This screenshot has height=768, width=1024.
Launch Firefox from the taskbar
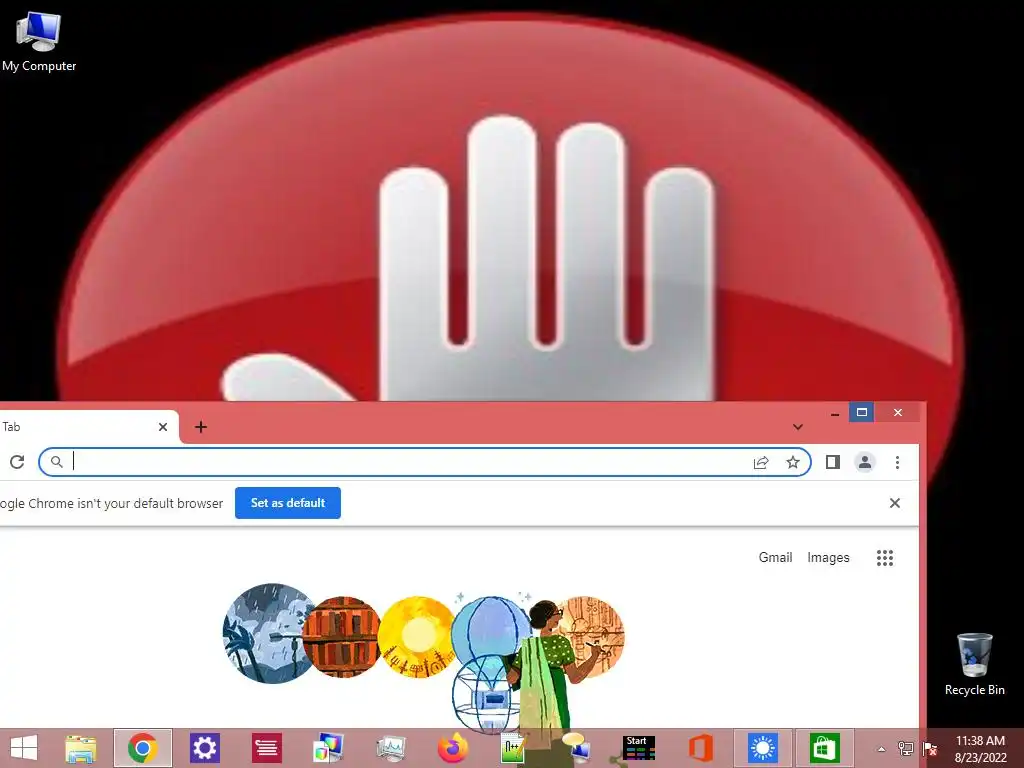pyautogui.click(x=453, y=748)
